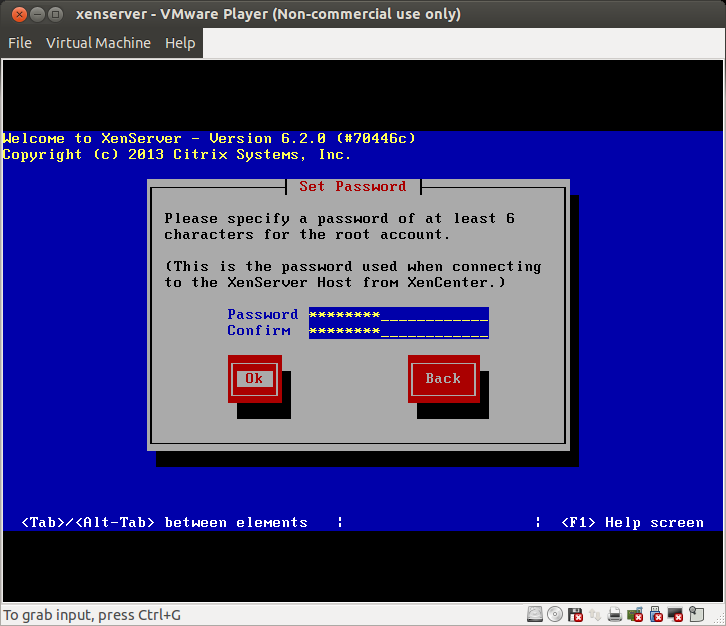Click the '<F1> Help screen' hint text
The image size is (726, 626).
click(x=632, y=522)
